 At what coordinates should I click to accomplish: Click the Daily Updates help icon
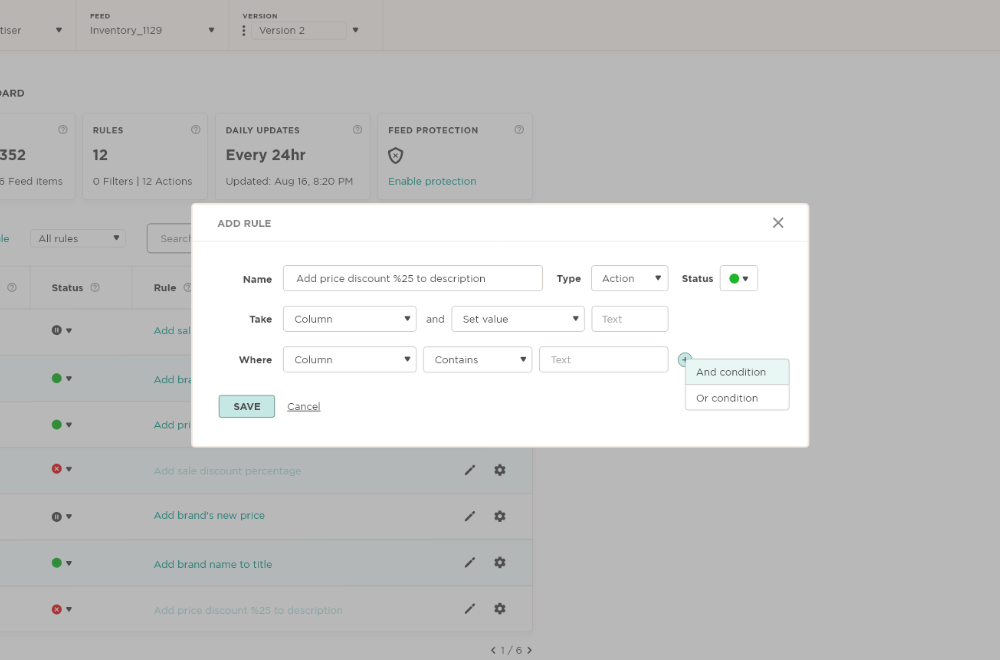[357, 130]
